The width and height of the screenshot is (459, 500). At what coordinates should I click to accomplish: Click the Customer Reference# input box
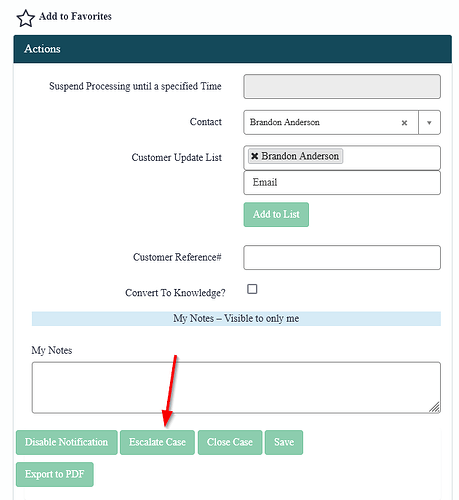342,257
